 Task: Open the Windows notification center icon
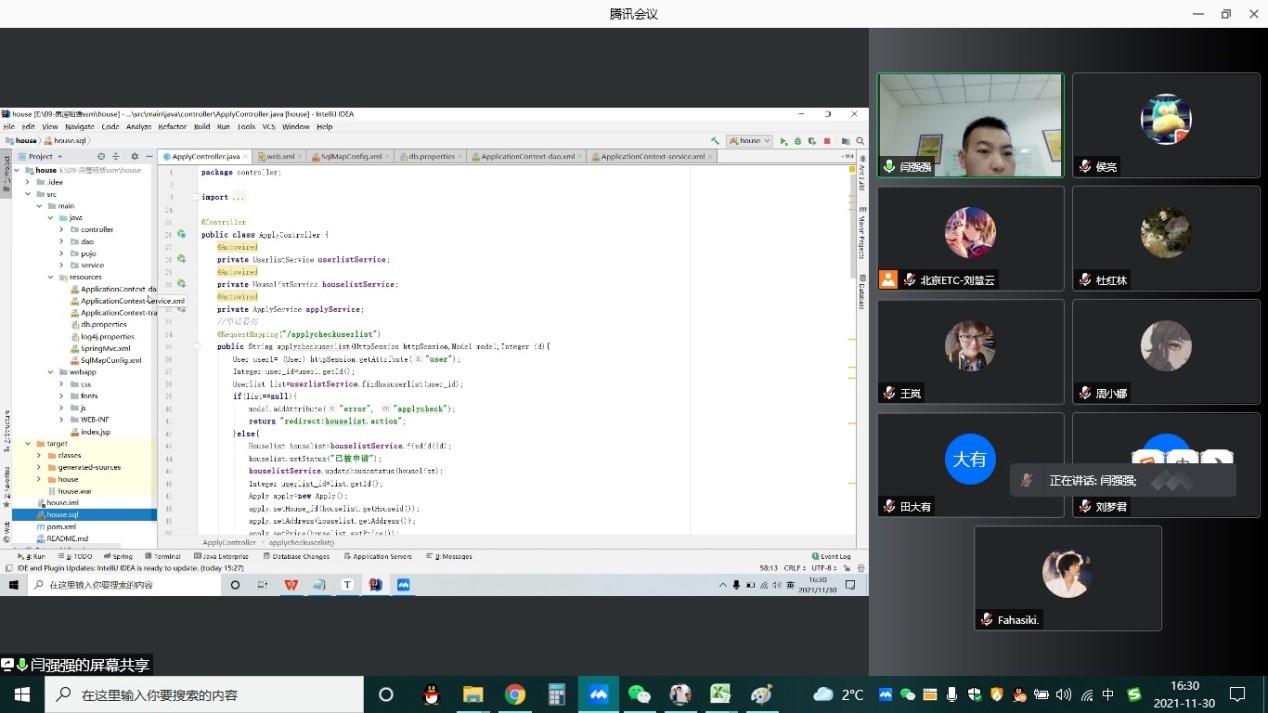coord(1237,694)
